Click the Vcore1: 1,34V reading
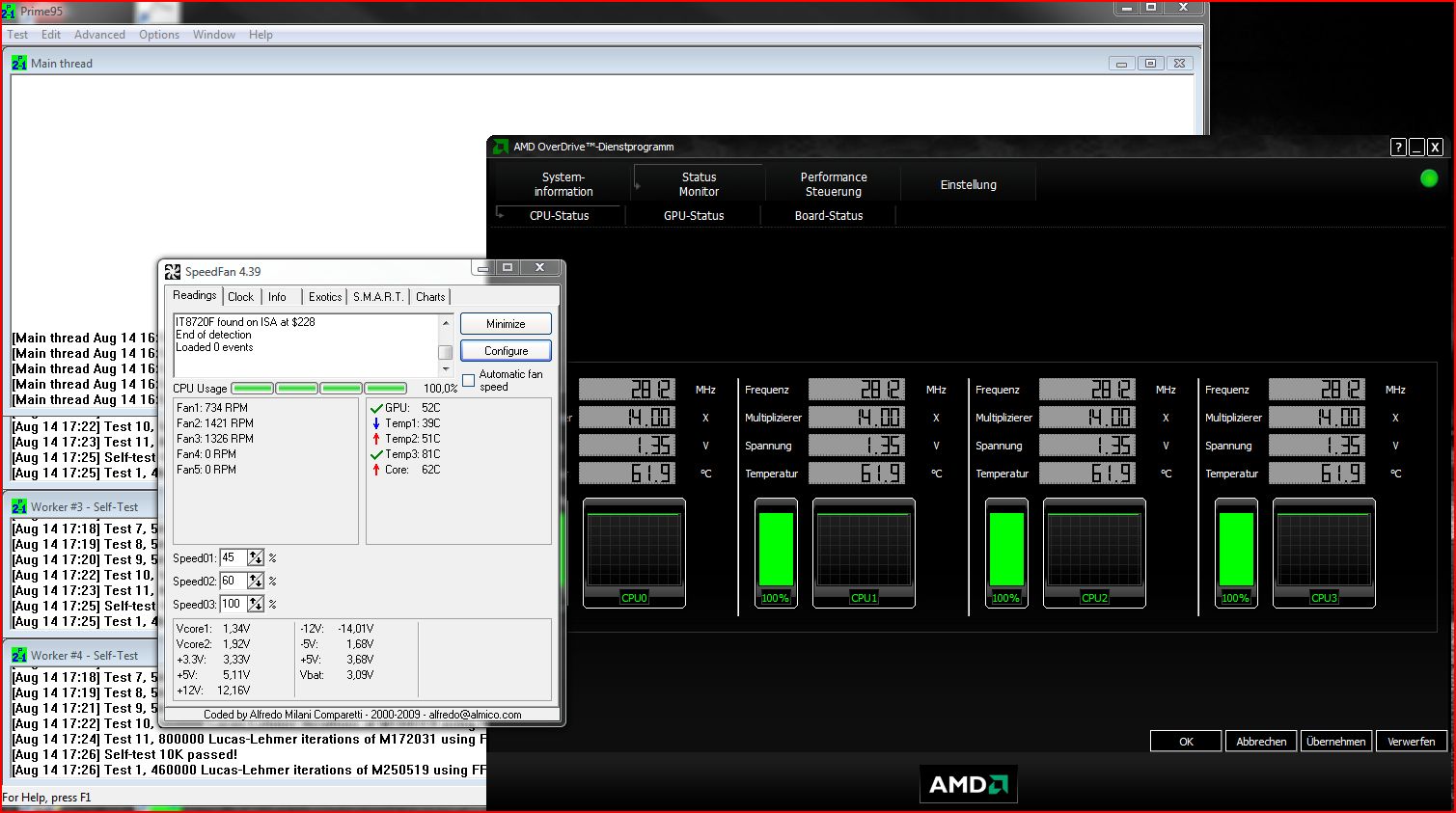The width and height of the screenshot is (1456, 813). [x=213, y=629]
